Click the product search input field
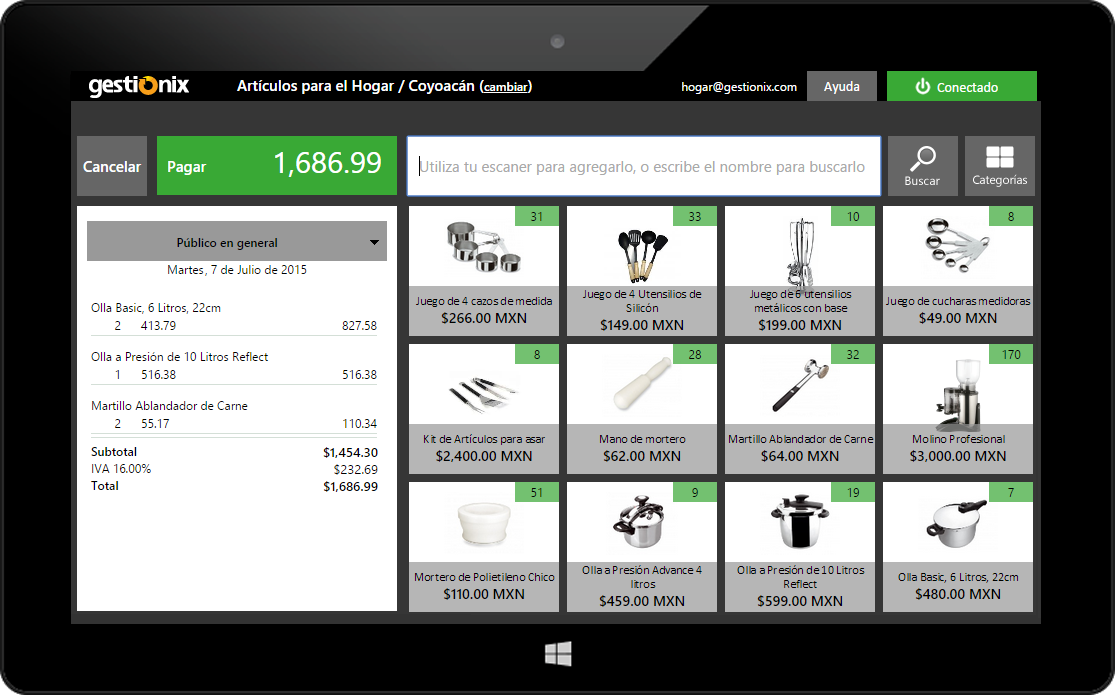 [x=643, y=166]
